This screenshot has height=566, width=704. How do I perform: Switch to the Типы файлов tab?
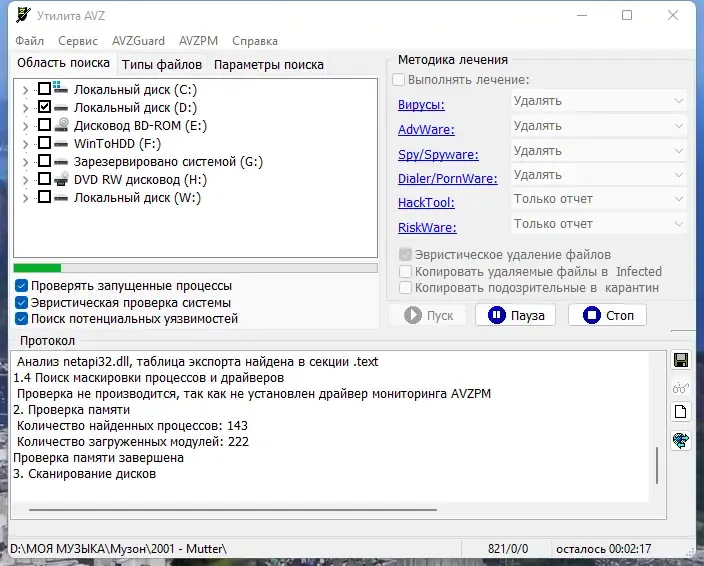tap(162, 65)
